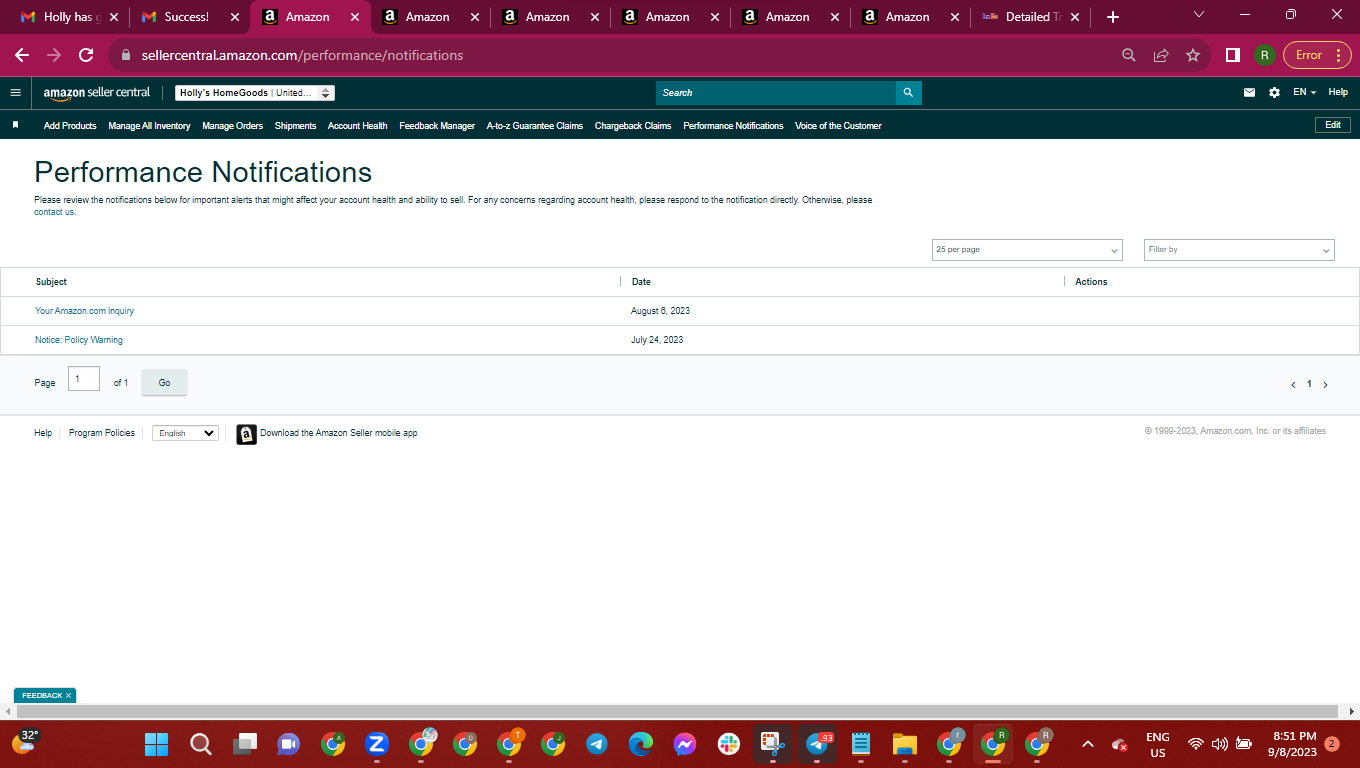Open Manage Orders

(232, 126)
